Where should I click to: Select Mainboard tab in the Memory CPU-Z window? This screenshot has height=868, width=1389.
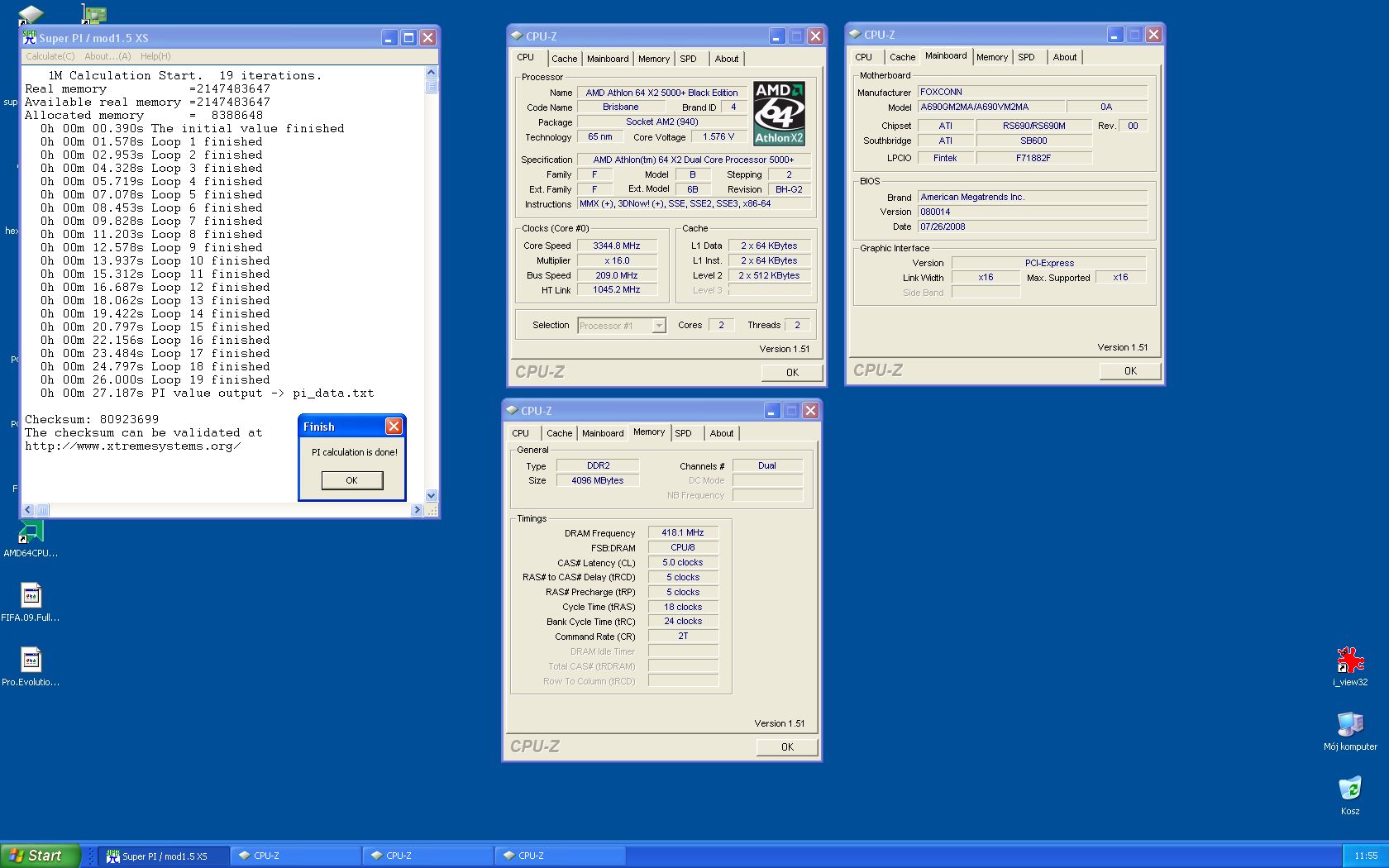(x=603, y=433)
